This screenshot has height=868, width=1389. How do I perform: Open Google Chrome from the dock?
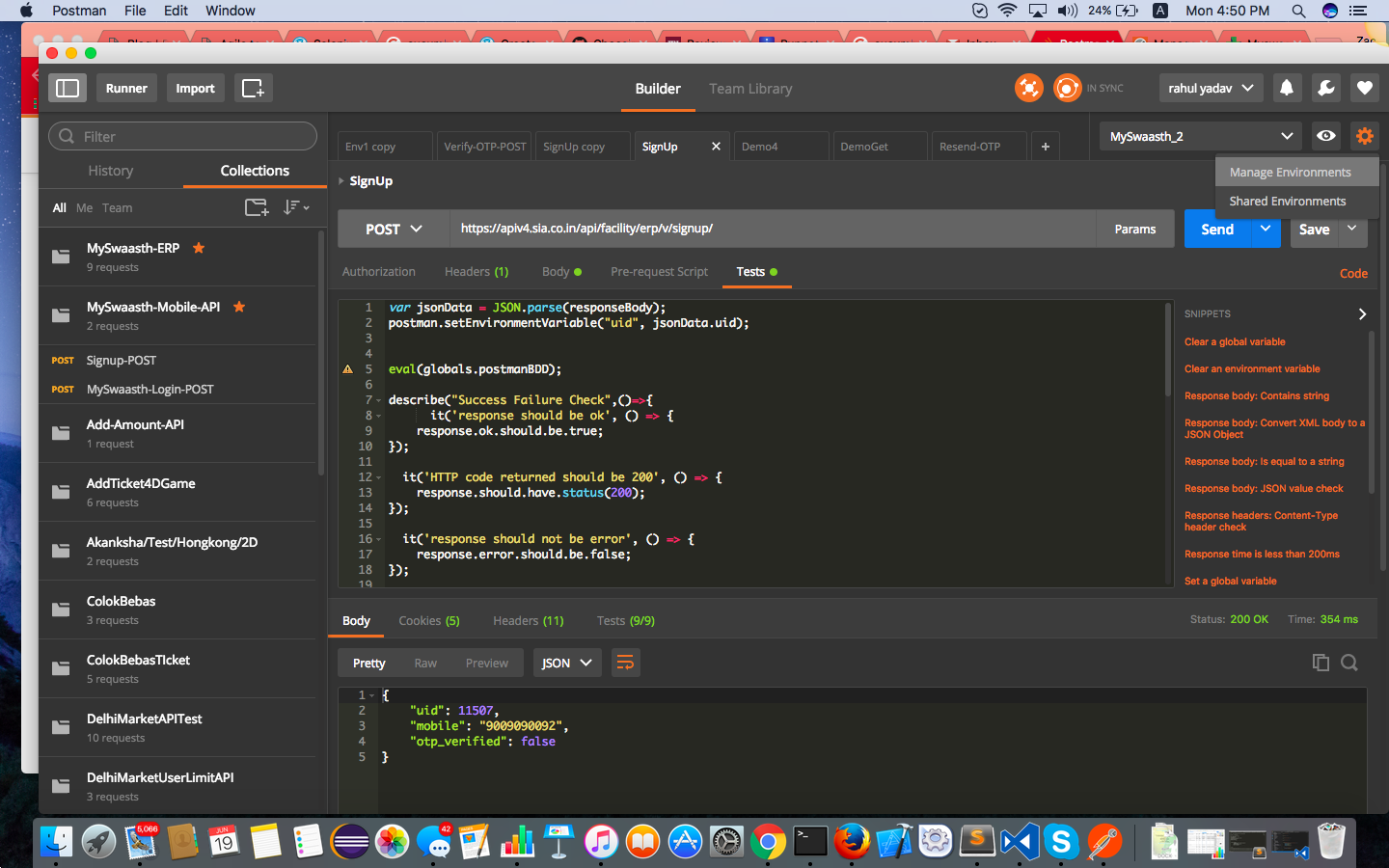coord(769,842)
